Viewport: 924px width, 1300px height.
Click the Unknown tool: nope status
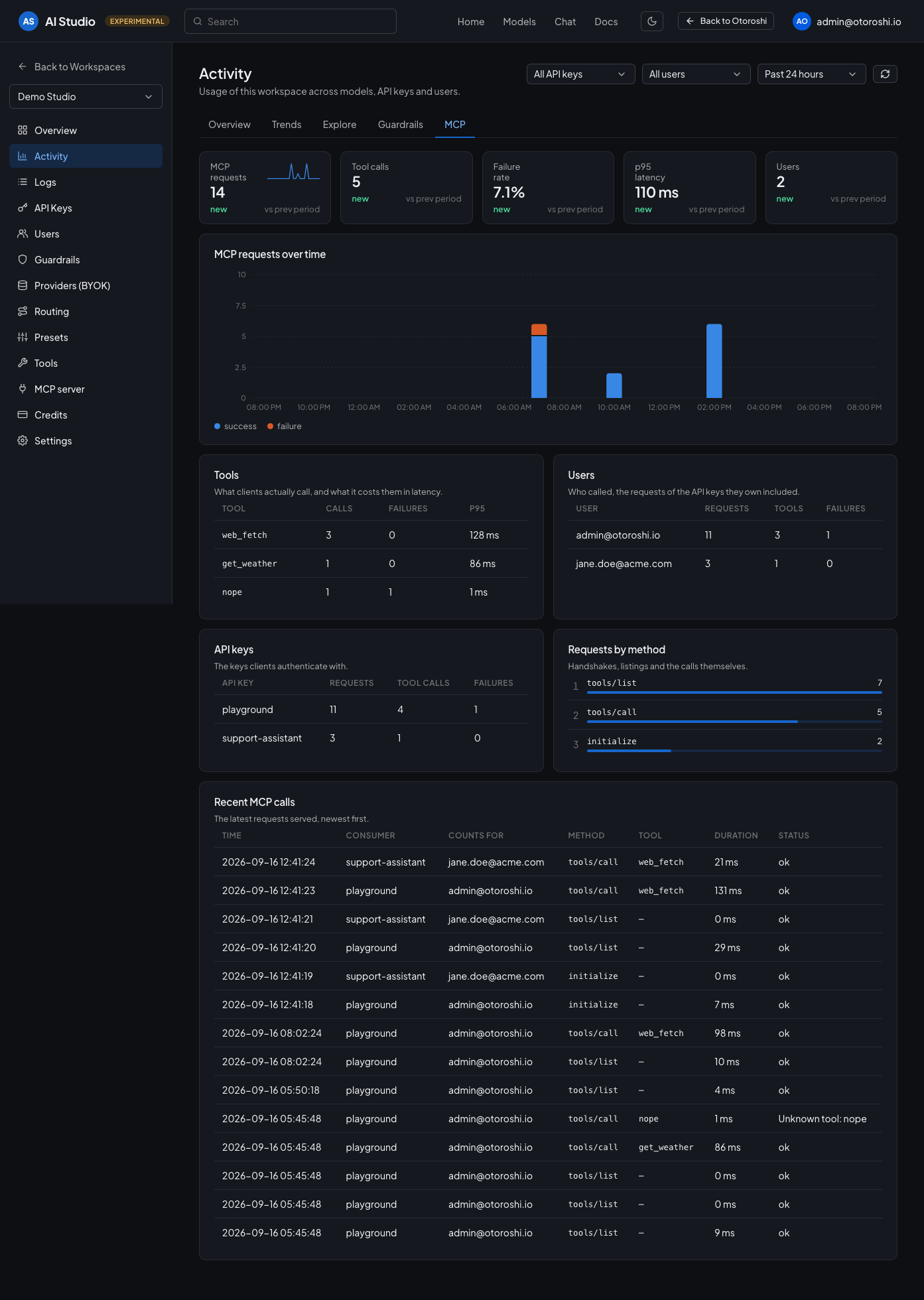click(822, 1118)
